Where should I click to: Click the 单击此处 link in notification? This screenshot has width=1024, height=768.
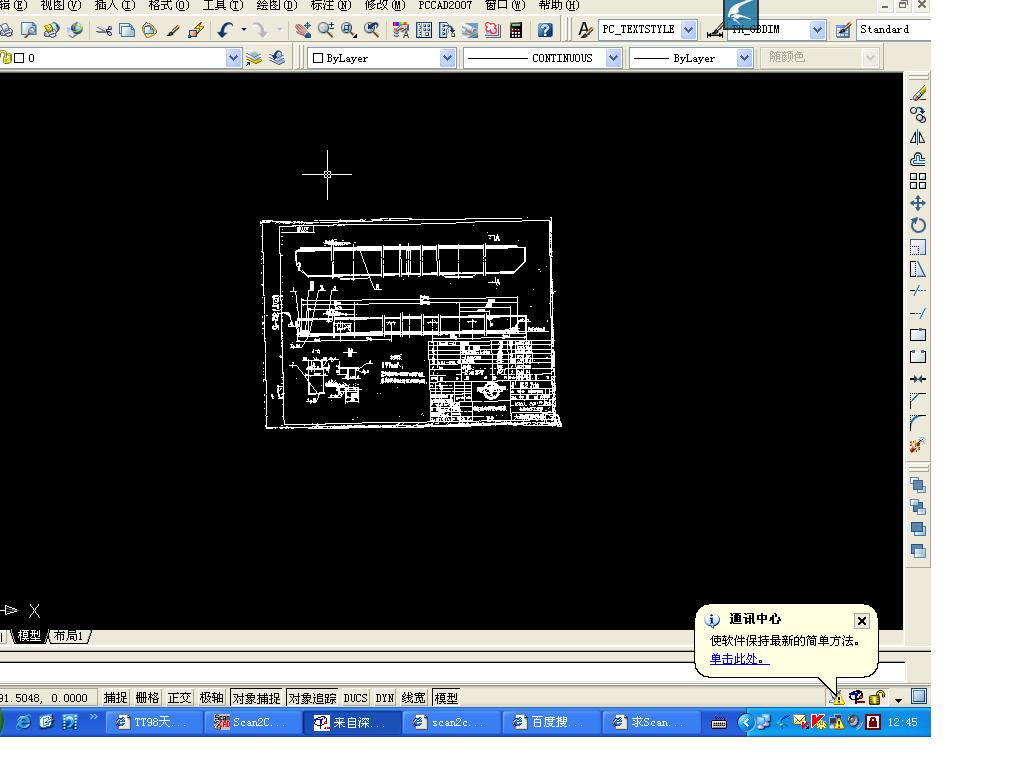(739, 659)
